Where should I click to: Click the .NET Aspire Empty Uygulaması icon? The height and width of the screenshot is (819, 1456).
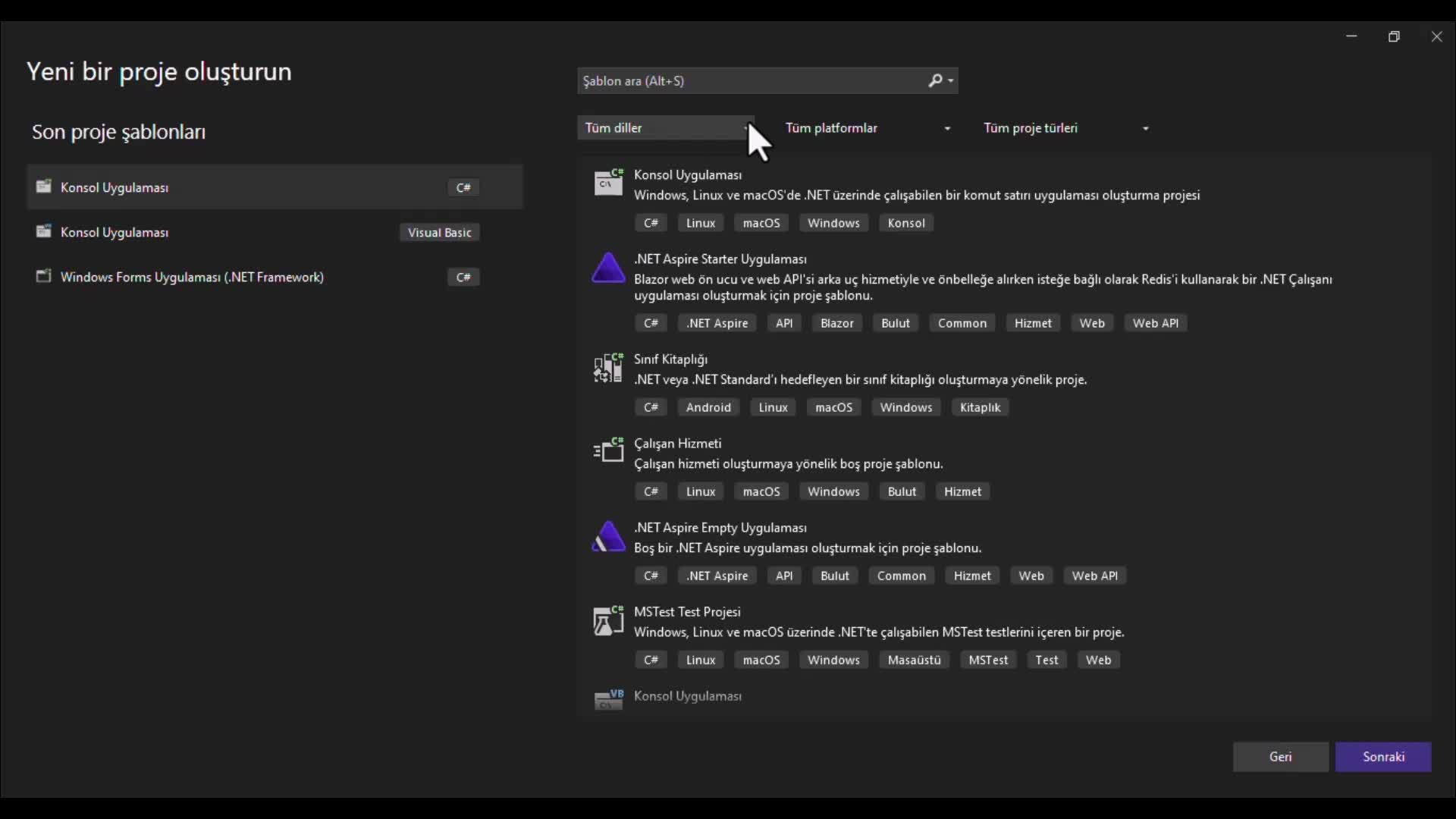click(x=608, y=536)
